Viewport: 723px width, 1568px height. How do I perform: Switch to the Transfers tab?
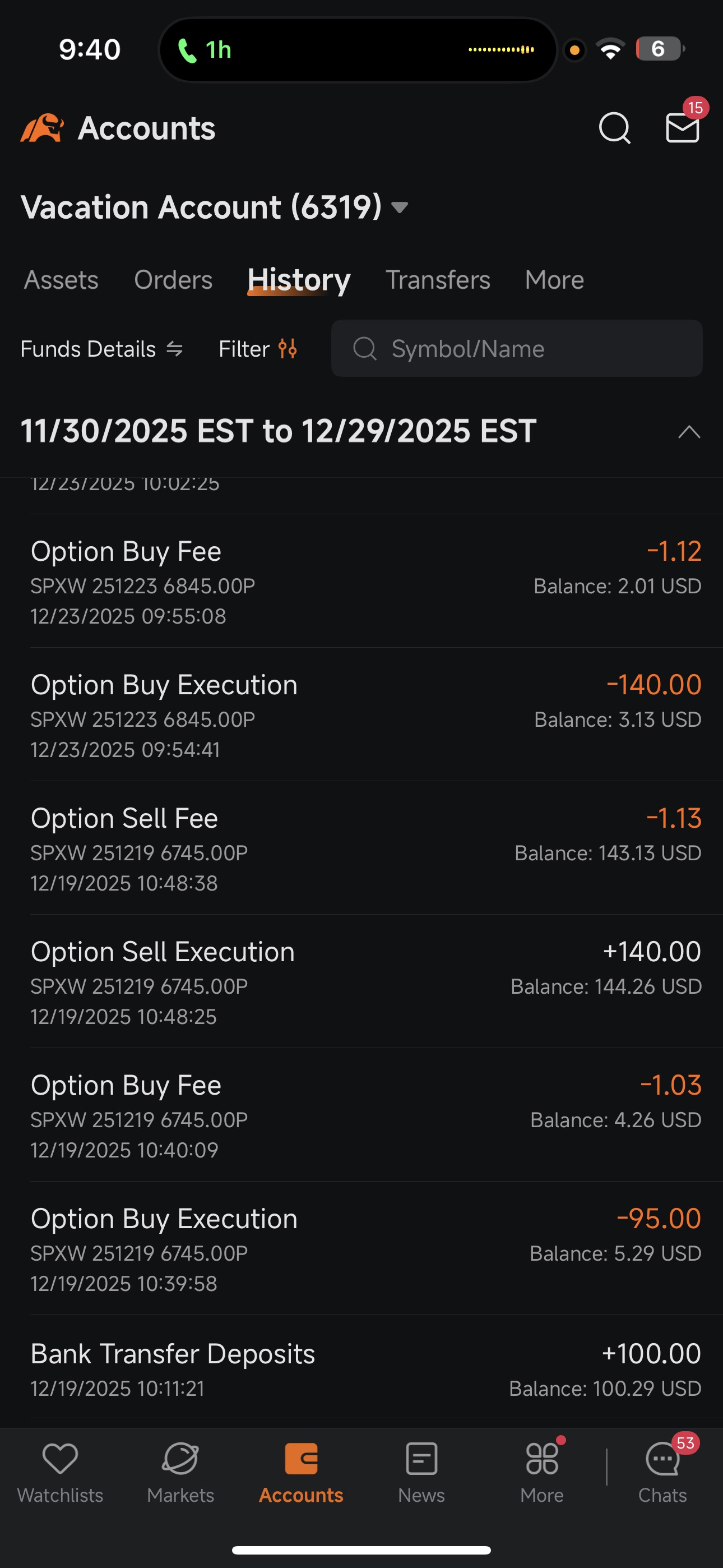[438, 280]
